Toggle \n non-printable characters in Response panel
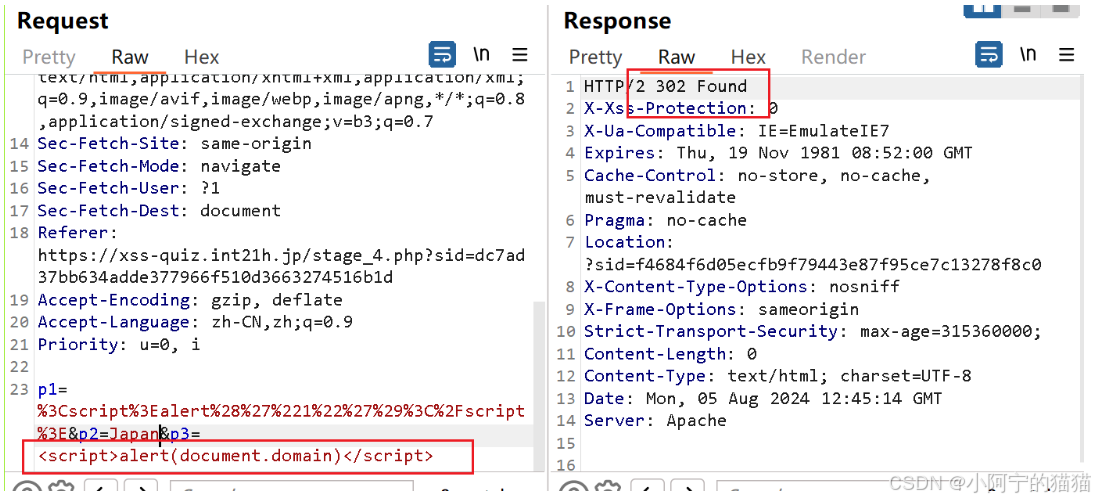 [1028, 54]
